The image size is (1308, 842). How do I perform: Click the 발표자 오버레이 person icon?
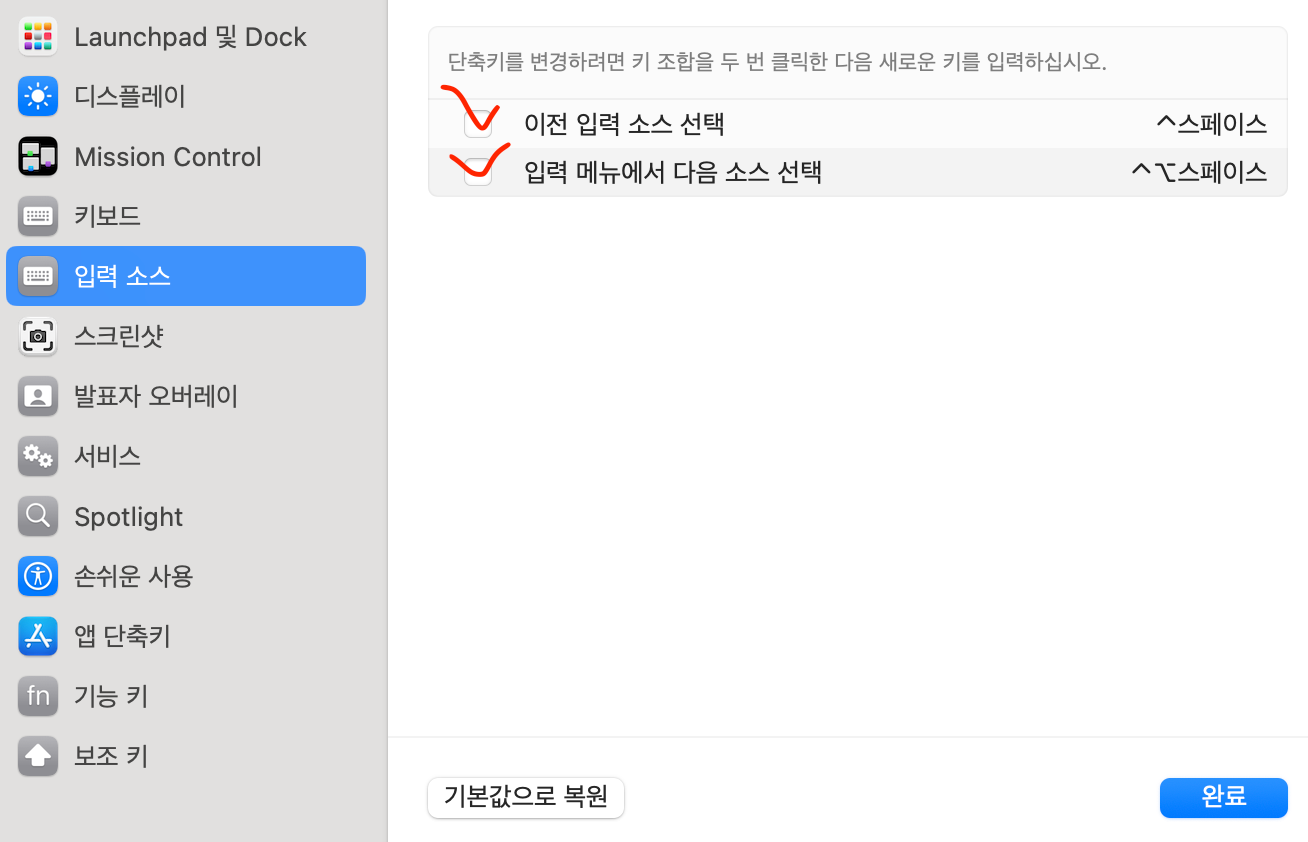(x=38, y=396)
